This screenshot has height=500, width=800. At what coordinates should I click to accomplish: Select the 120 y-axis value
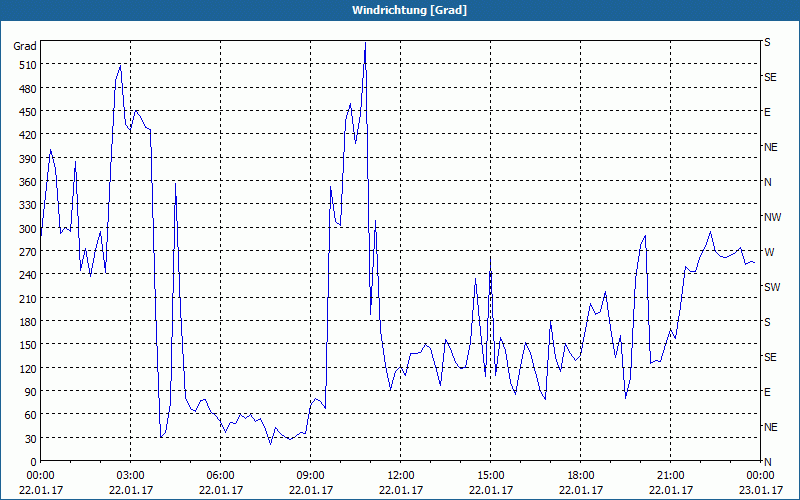click(x=27, y=368)
